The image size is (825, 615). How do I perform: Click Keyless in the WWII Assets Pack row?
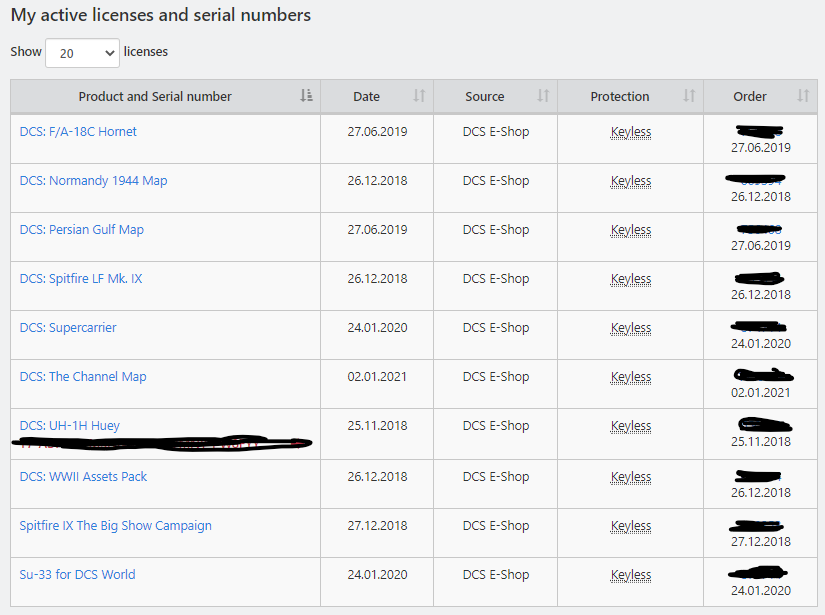pyautogui.click(x=631, y=477)
